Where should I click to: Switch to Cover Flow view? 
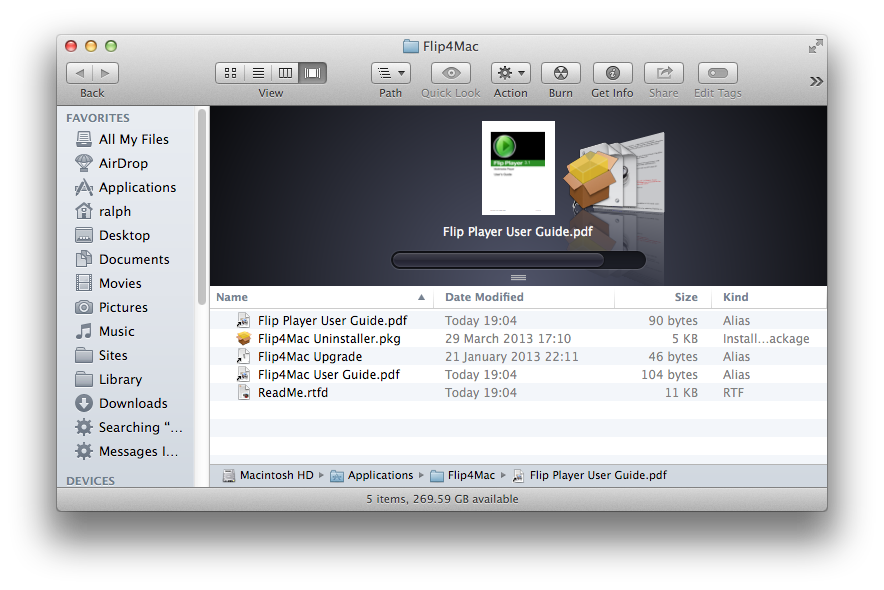pyautogui.click(x=312, y=73)
